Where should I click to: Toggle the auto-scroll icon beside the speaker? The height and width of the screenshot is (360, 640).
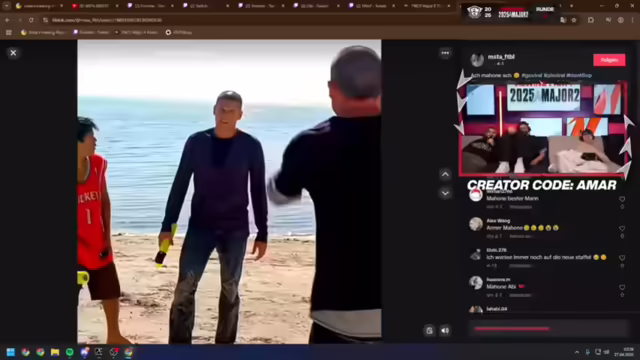[429, 331]
